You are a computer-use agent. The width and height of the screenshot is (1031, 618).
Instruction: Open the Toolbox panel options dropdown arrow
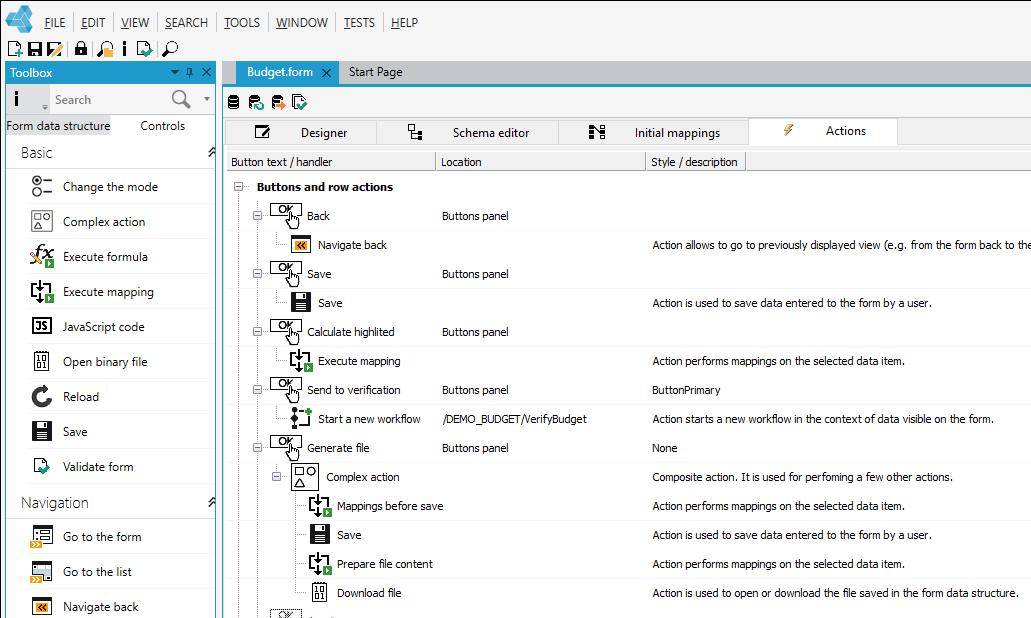[x=174, y=72]
